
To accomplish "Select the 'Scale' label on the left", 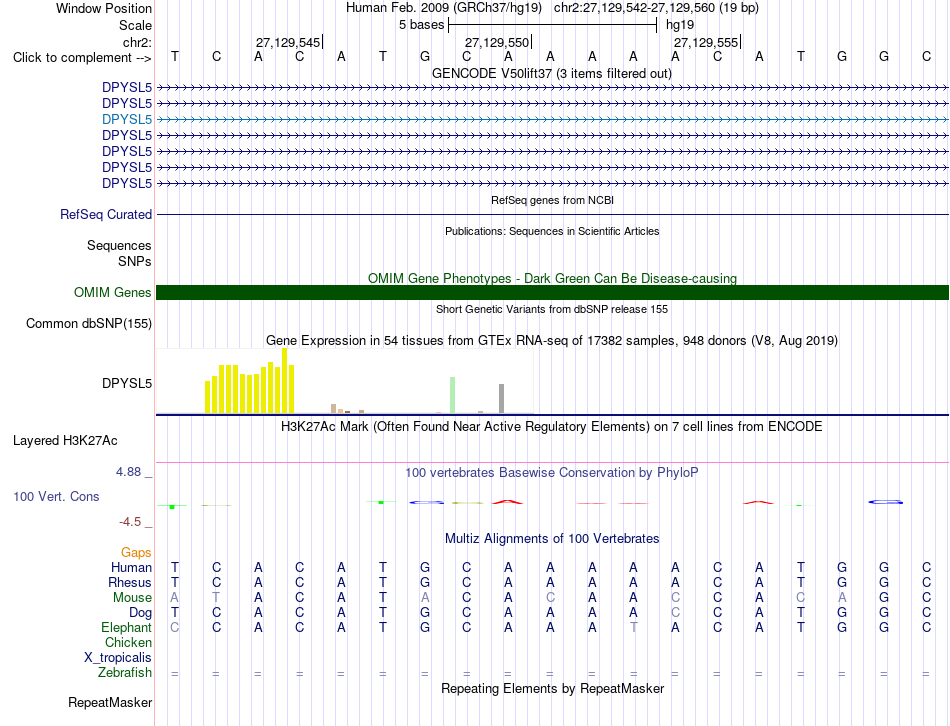I will (x=135, y=25).
